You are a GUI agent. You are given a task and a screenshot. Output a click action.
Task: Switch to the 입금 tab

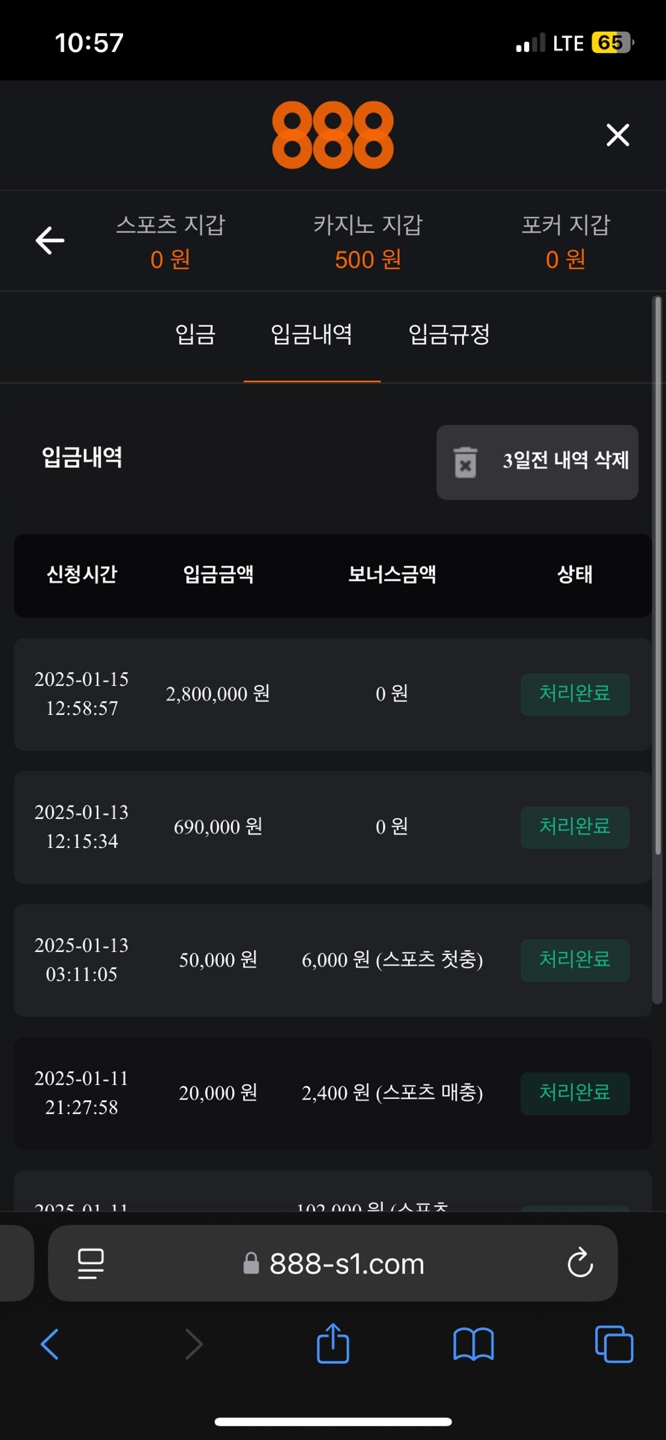click(x=195, y=334)
